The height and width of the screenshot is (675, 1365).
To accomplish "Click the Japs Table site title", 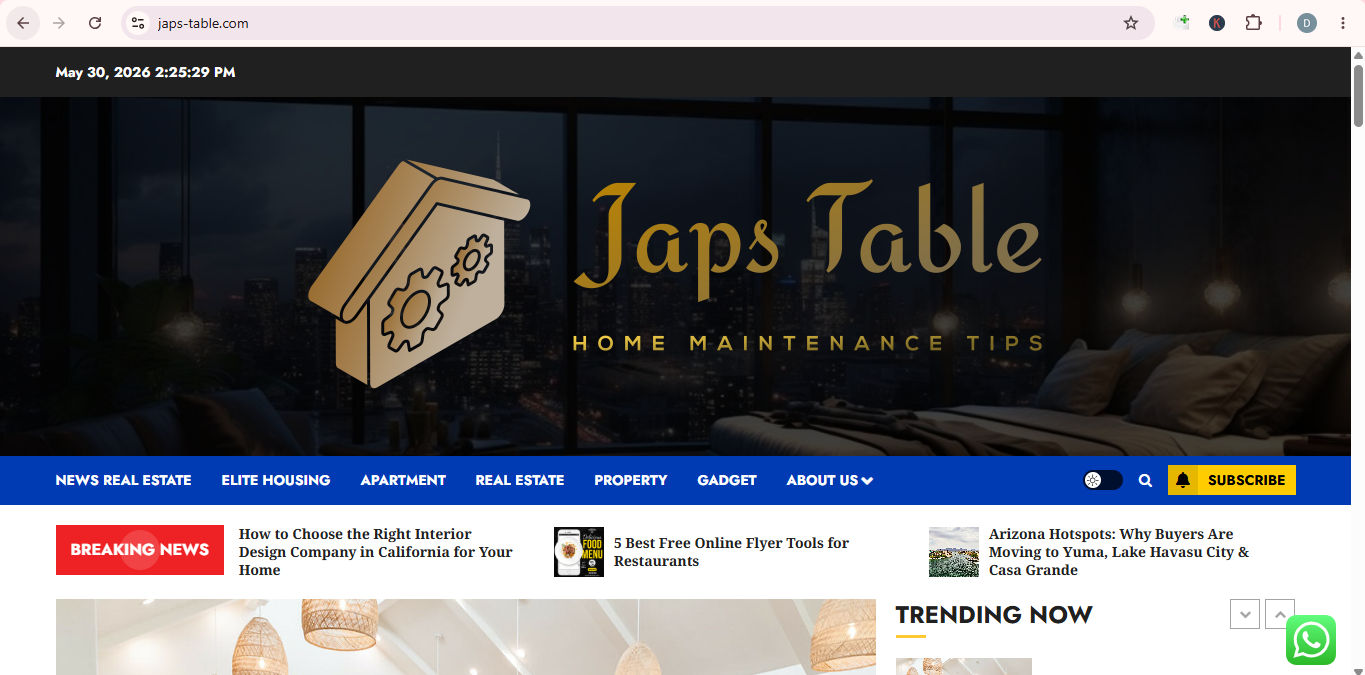I will (807, 240).
